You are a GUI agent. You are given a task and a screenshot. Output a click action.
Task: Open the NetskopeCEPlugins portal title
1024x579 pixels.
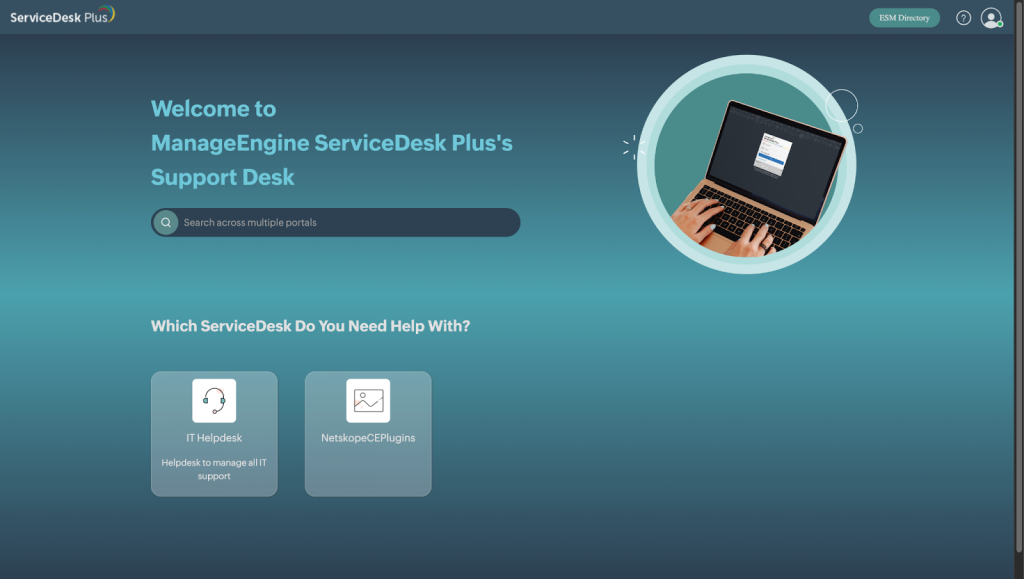368,438
